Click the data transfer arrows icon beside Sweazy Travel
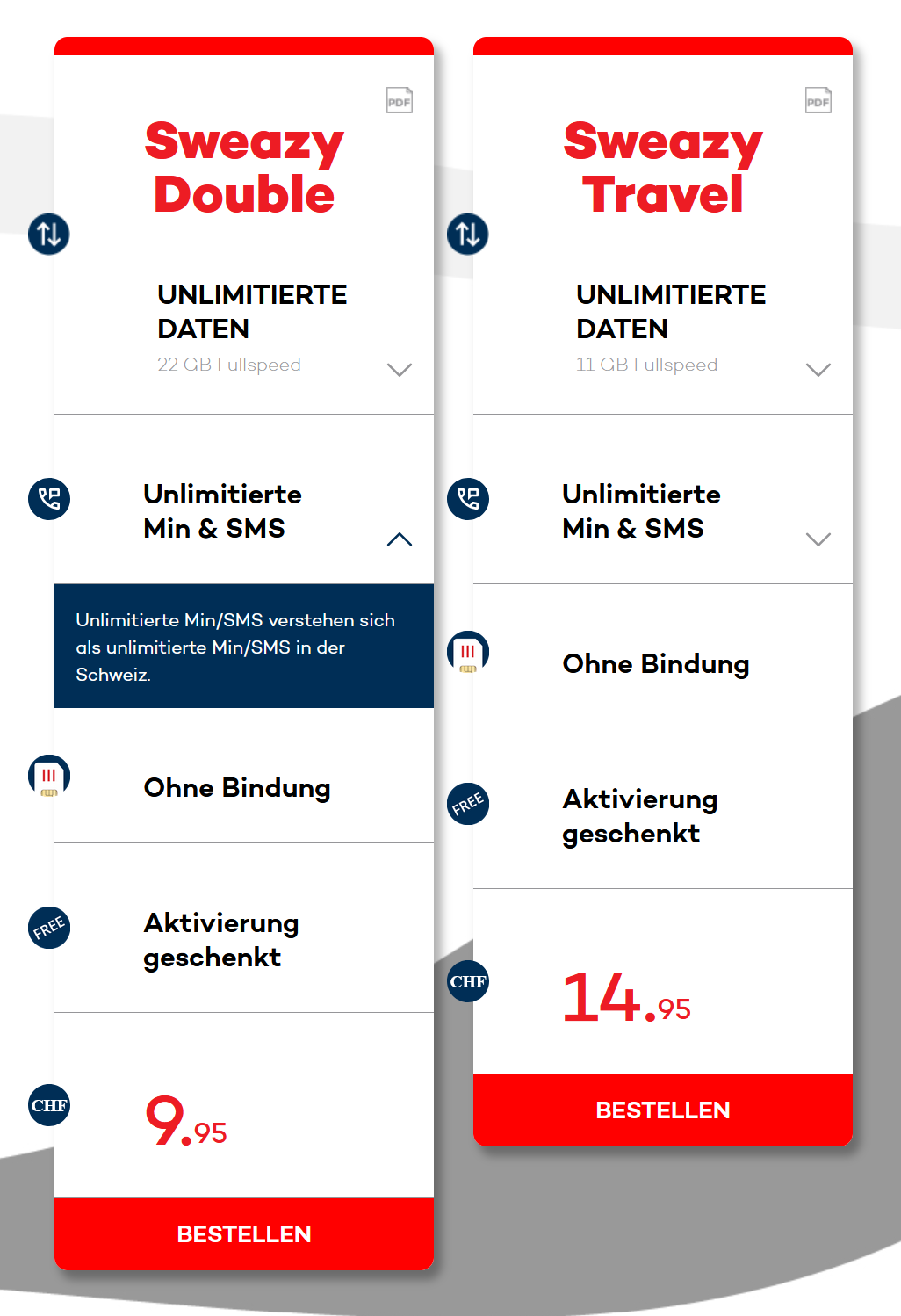 pos(468,235)
